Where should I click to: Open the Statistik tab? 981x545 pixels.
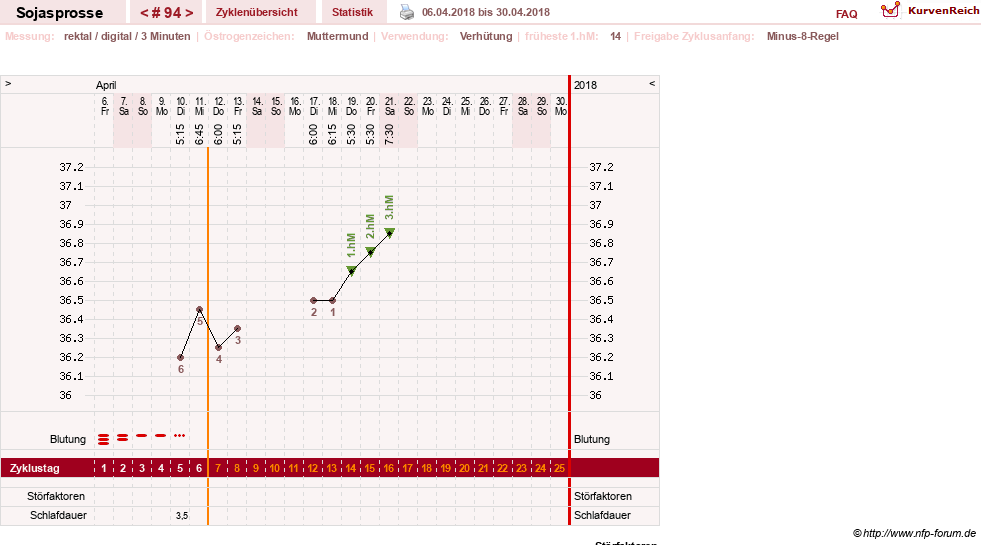point(352,13)
